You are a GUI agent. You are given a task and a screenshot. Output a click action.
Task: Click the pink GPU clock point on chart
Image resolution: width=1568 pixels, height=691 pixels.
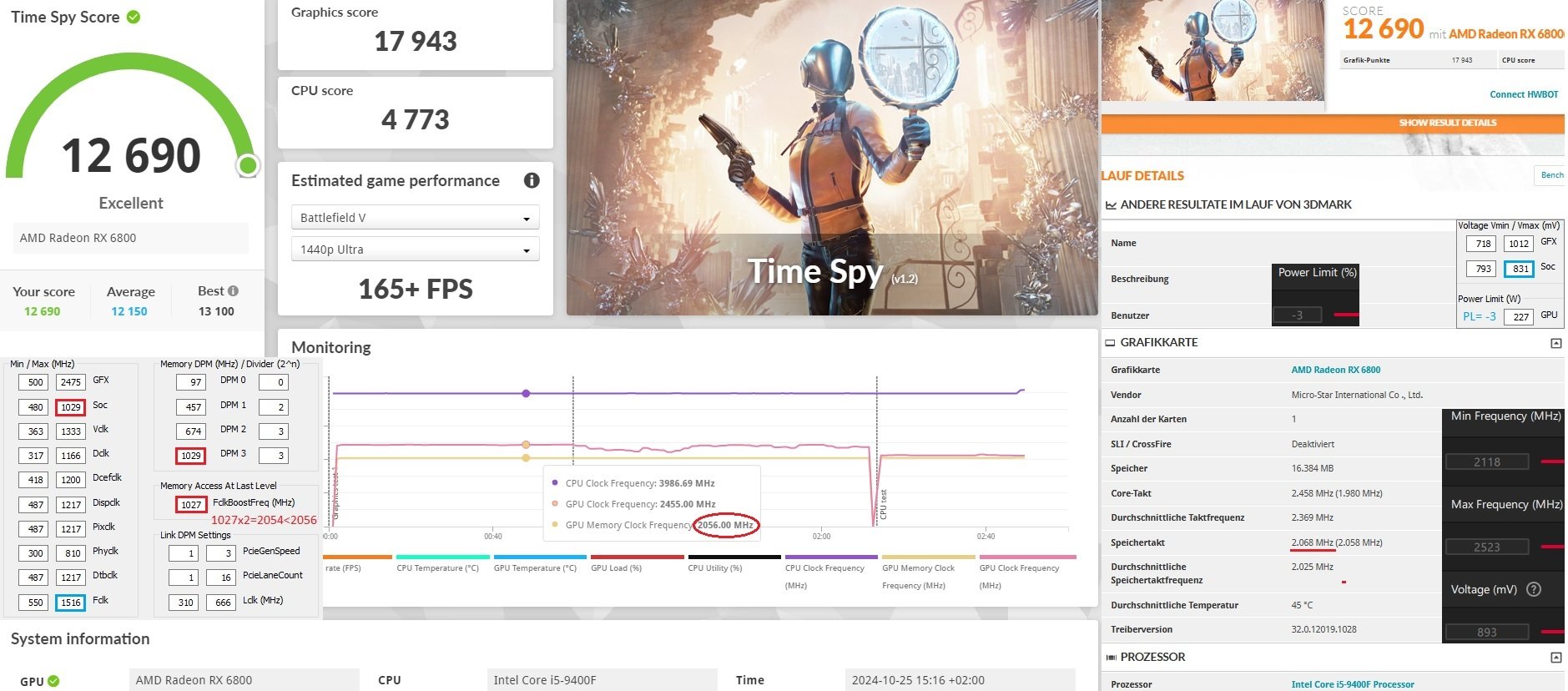click(x=526, y=445)
